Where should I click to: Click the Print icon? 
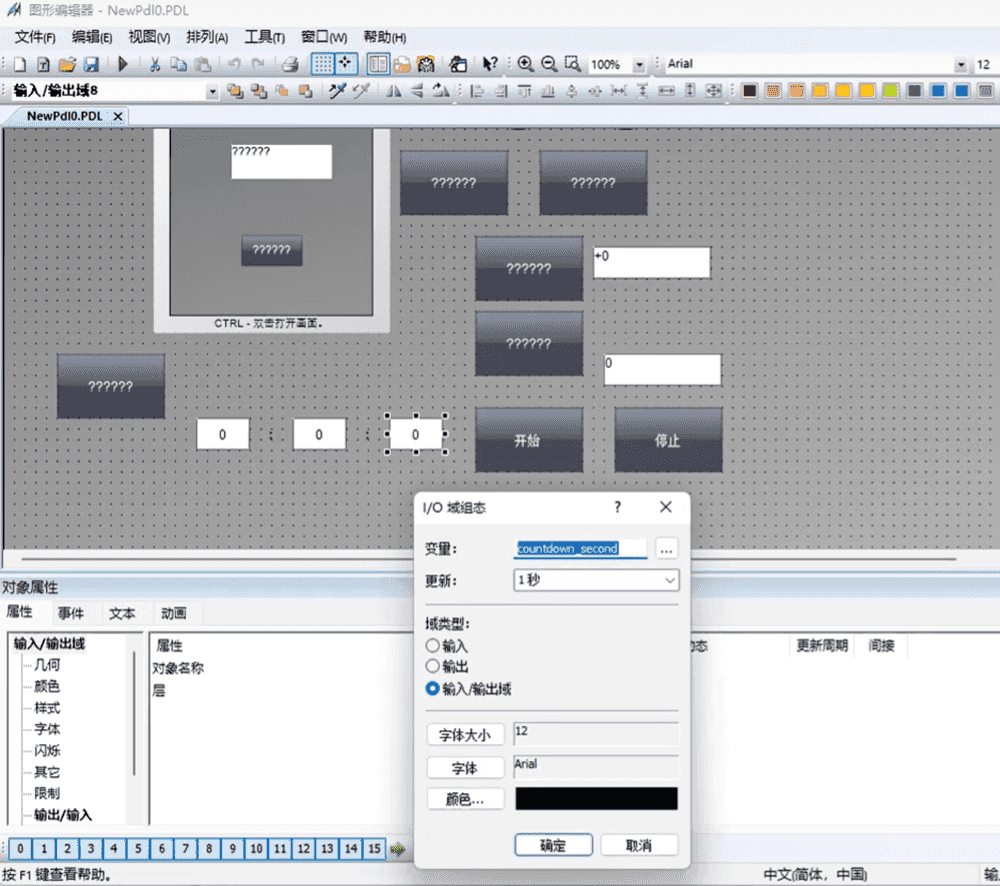pos(289,64)
